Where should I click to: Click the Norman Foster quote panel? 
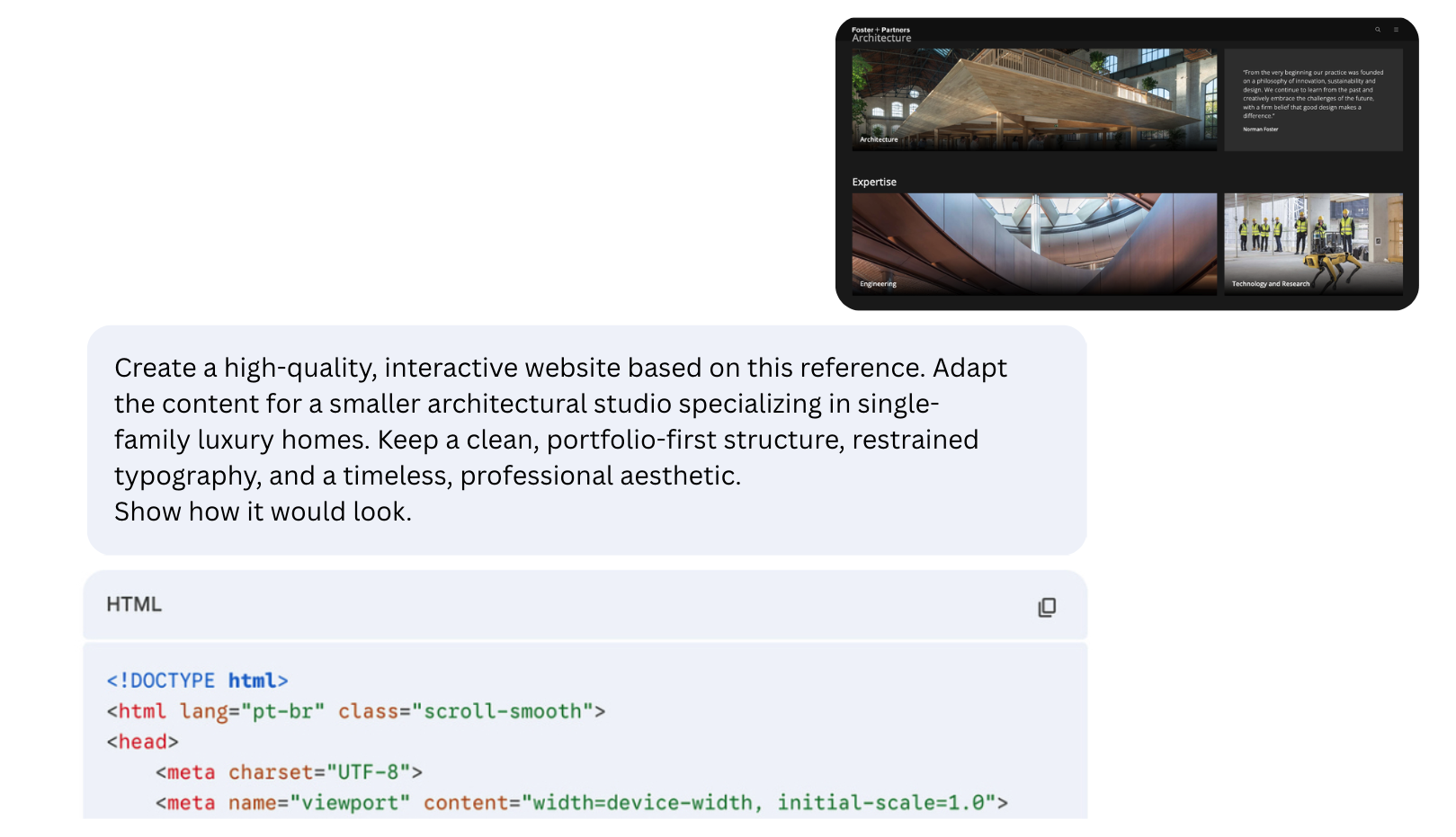1312,99
